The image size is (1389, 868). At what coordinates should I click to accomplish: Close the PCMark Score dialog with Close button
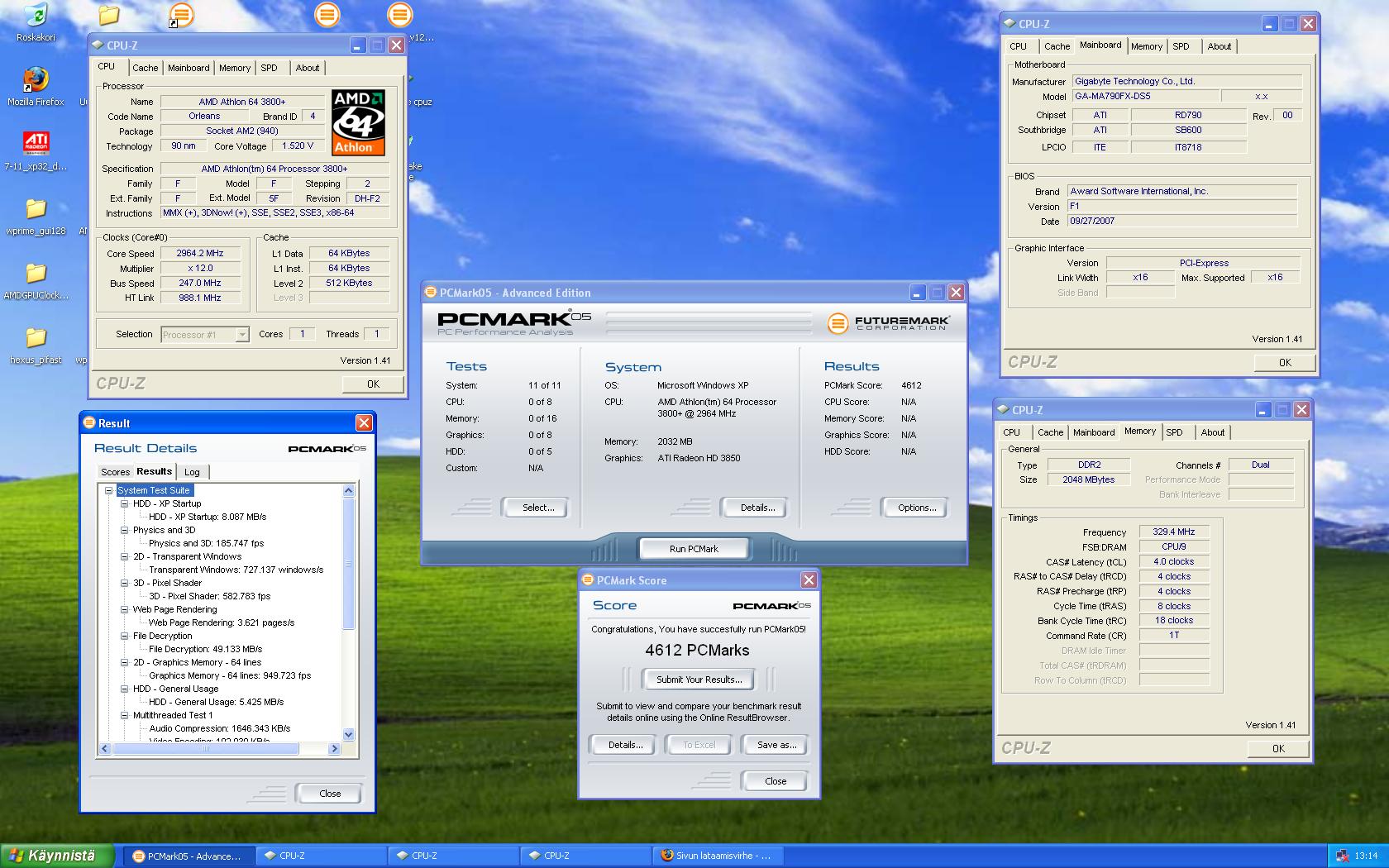pos(776,781)
